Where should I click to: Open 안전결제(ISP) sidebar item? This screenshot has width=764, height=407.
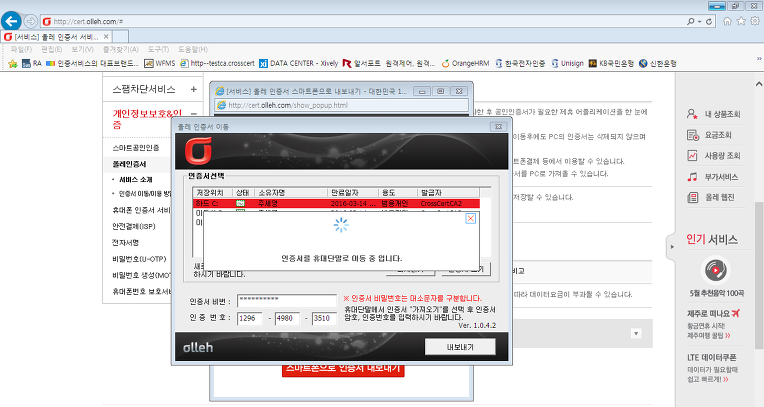[x=134, y=226]
